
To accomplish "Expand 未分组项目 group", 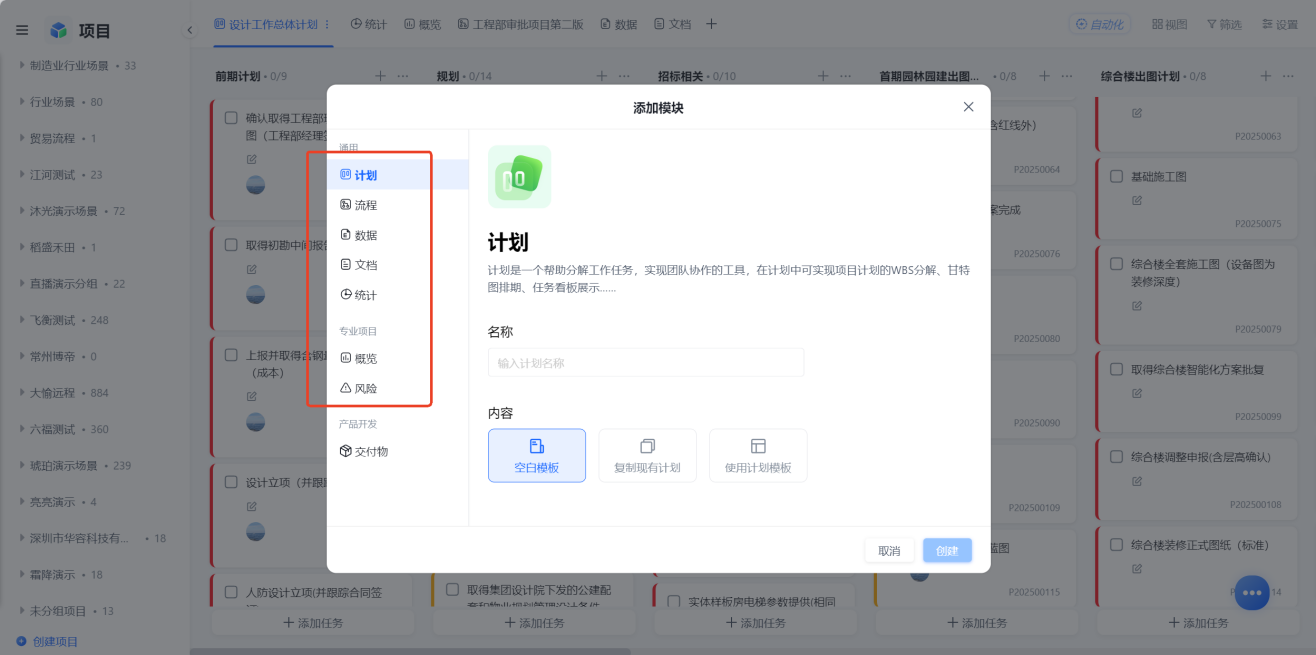I will [x=21, y=611].
